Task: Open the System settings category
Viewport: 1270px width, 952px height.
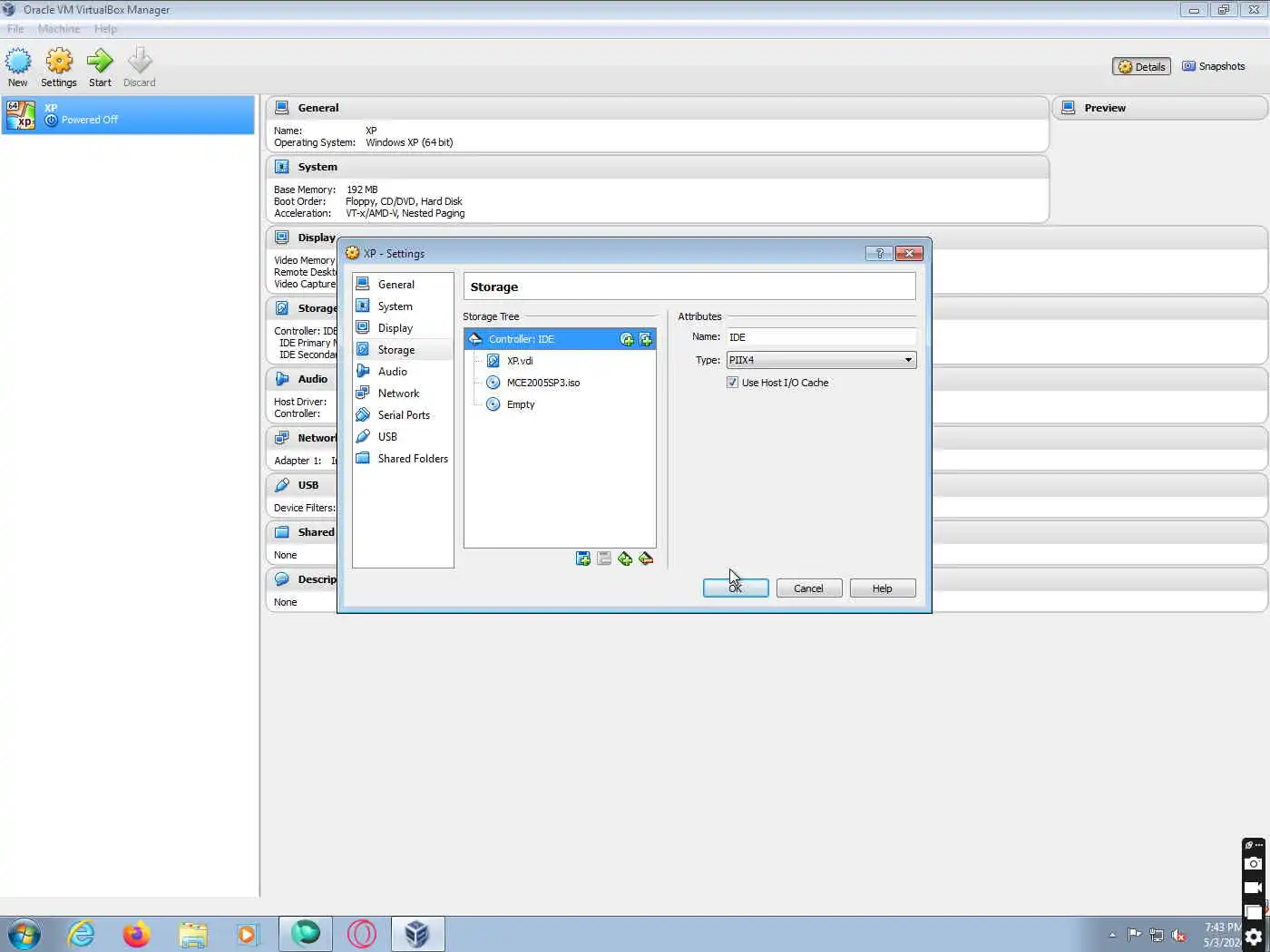Action: point(403,306)
